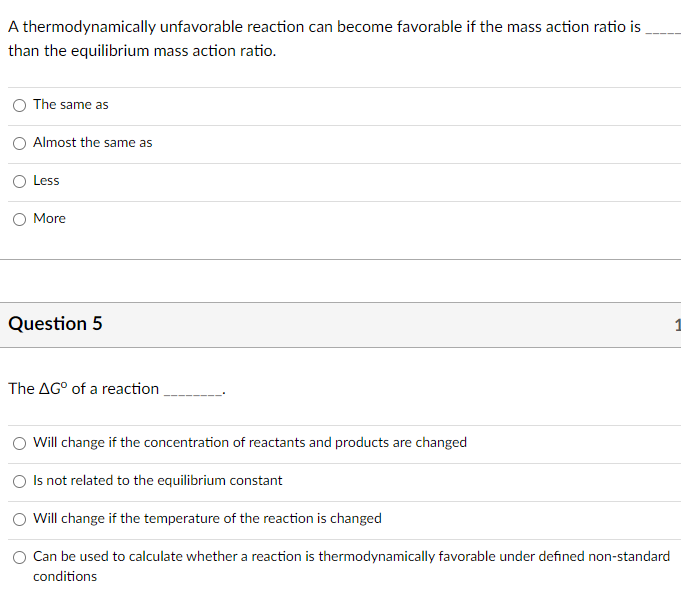Select radio for 'Will change if the concentration' option
The image size is (681, 593).
click(x=19, y=443)
